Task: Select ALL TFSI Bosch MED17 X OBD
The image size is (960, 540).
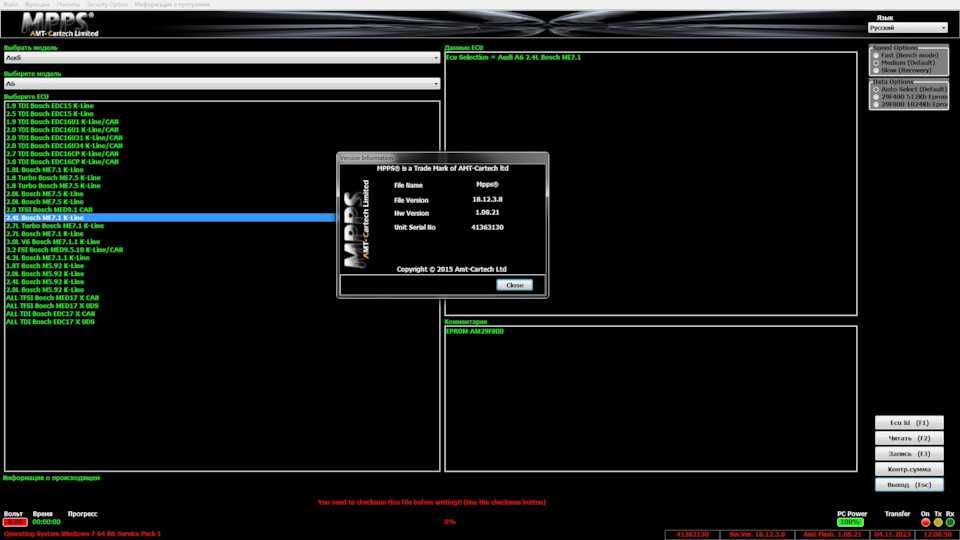Action: [x=52, y=306]
